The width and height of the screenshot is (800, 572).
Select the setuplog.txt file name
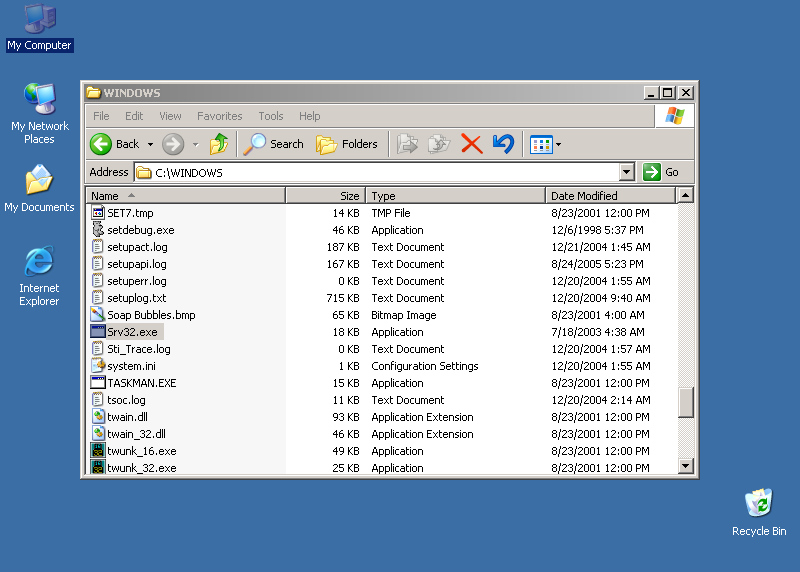pos(137,298)
